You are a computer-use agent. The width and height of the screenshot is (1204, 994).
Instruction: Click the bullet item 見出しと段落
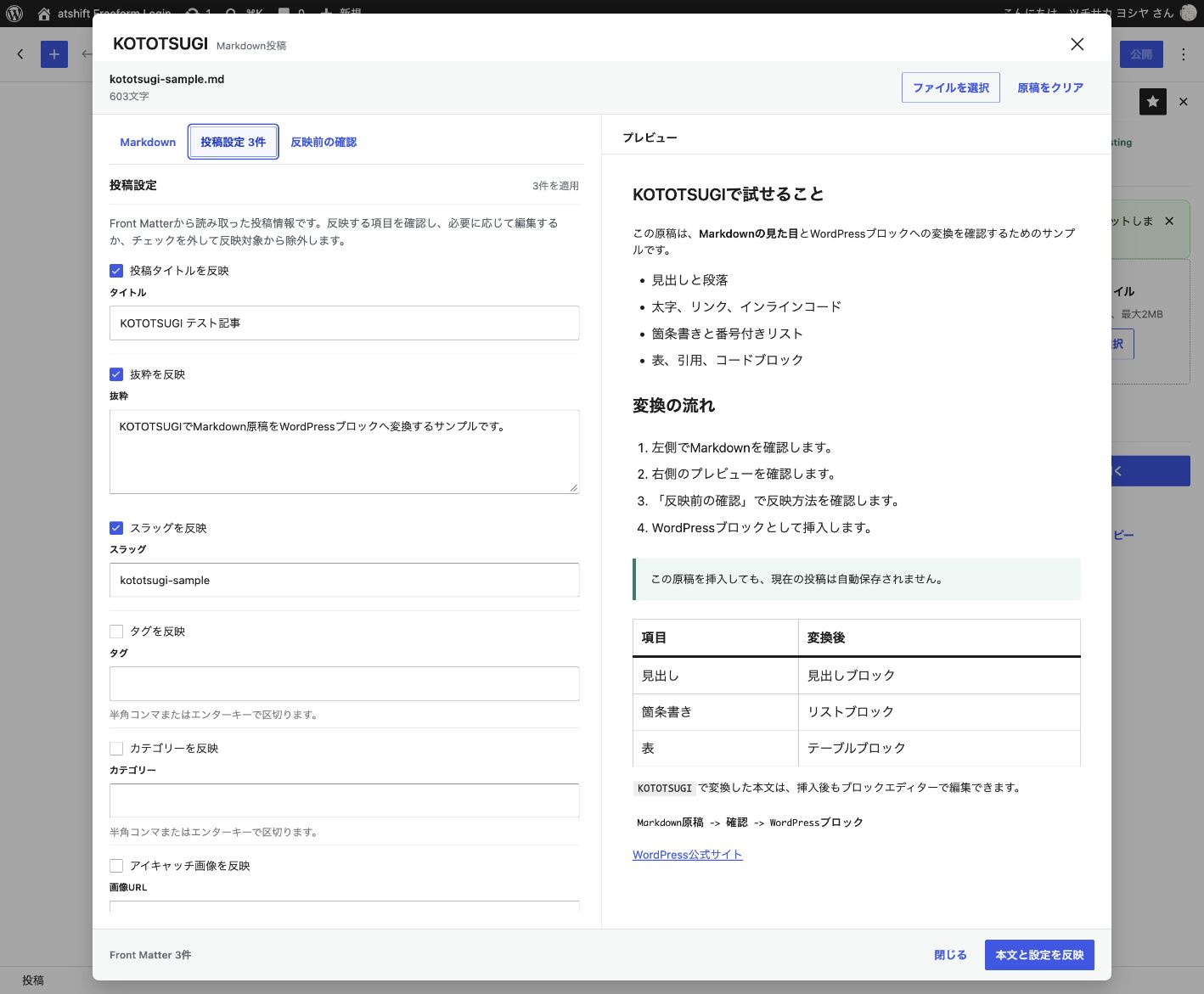(x=689, y=280)
